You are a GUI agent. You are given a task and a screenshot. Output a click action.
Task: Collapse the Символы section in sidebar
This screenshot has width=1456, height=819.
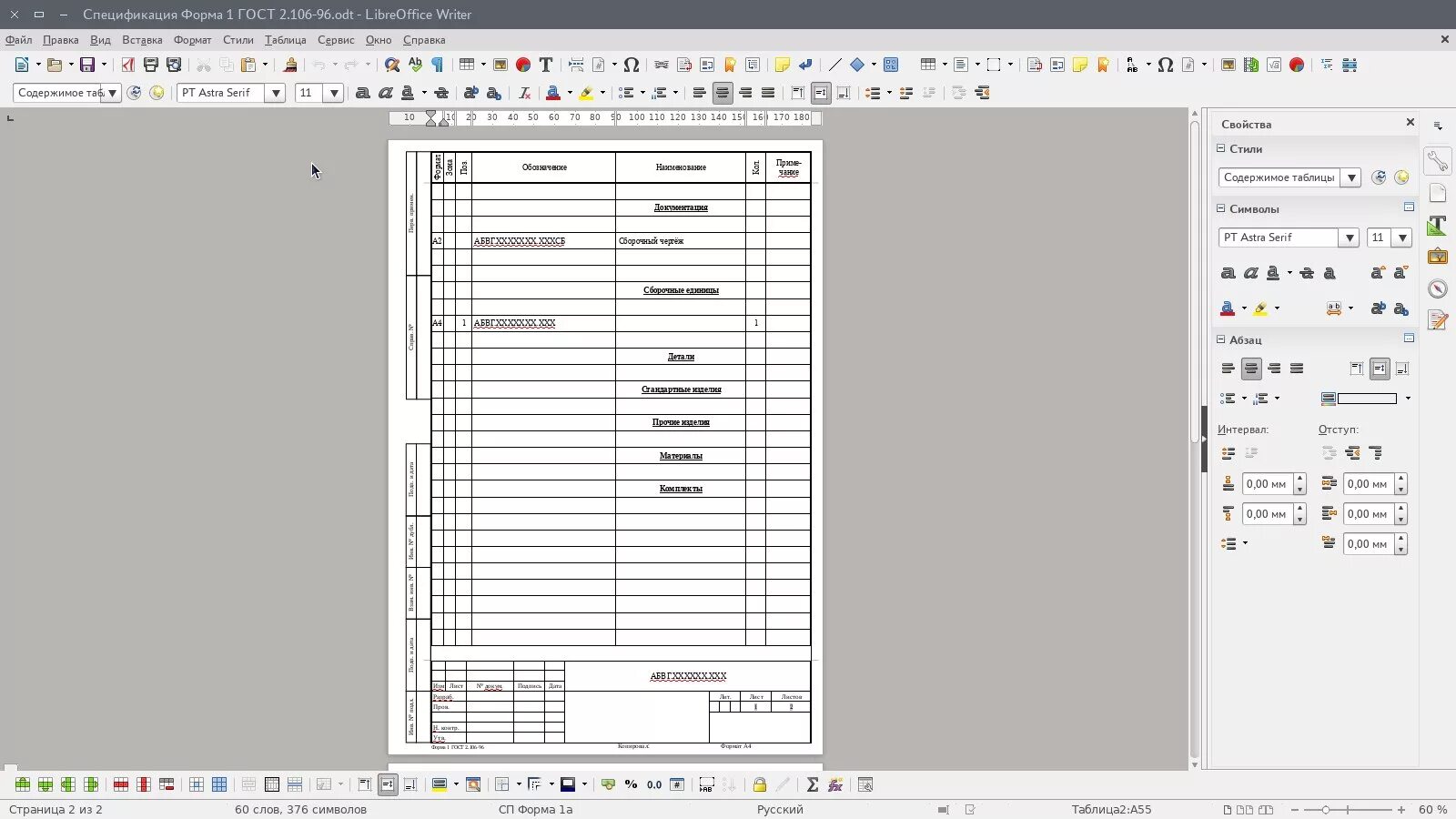1221,208
